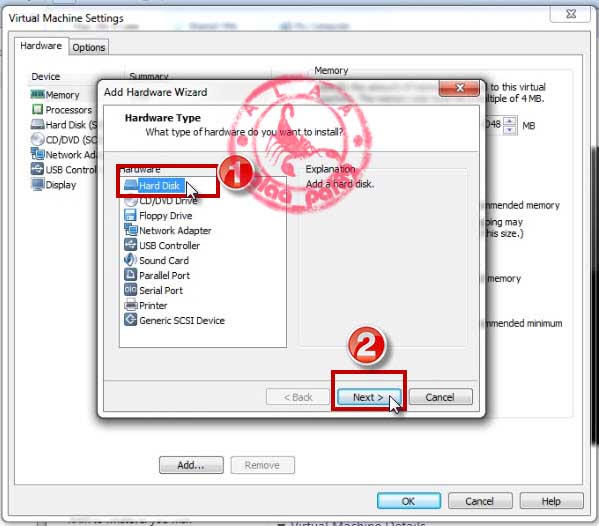Select the Printer icon in hardware list
Image resolution: width=599 pixels, height=526 pixels.
click(x=130, y=305)
